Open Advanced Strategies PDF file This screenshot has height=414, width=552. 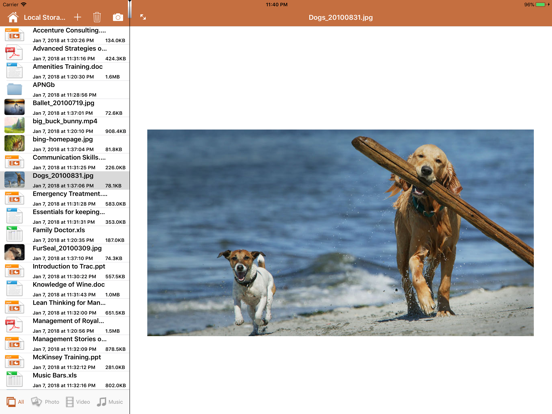coord(65,53)
